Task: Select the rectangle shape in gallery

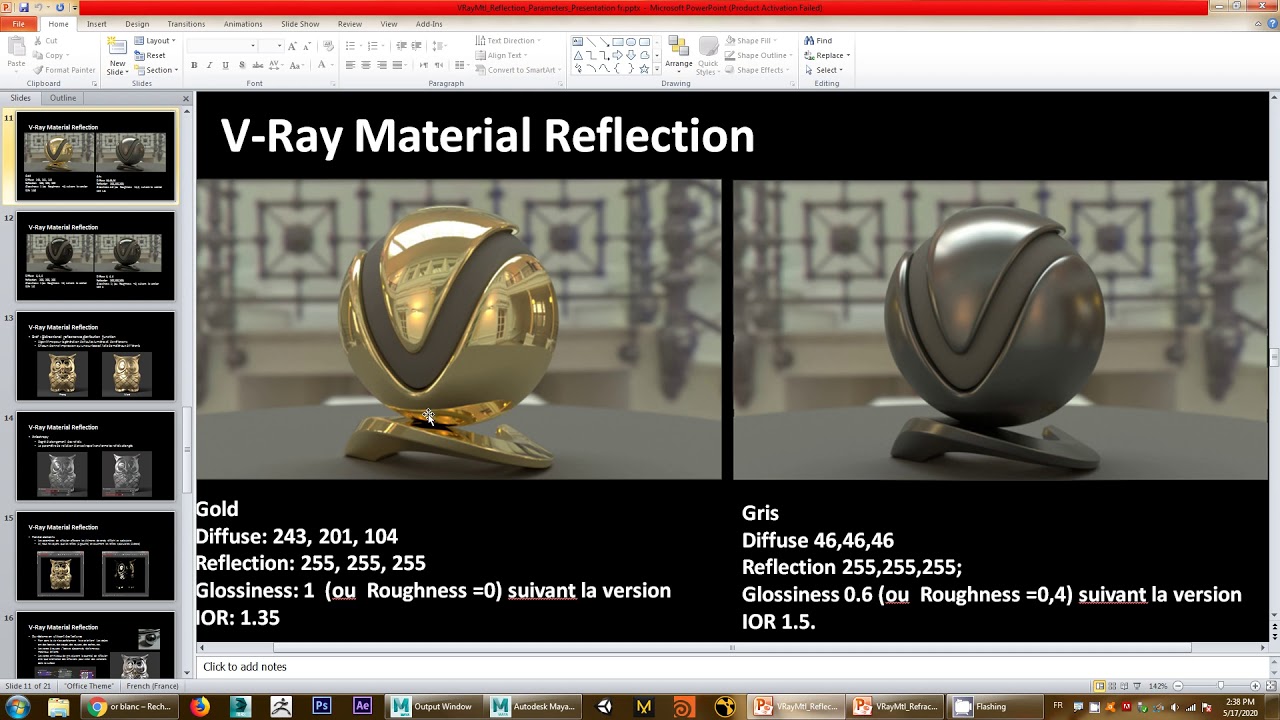Action: 617,41
